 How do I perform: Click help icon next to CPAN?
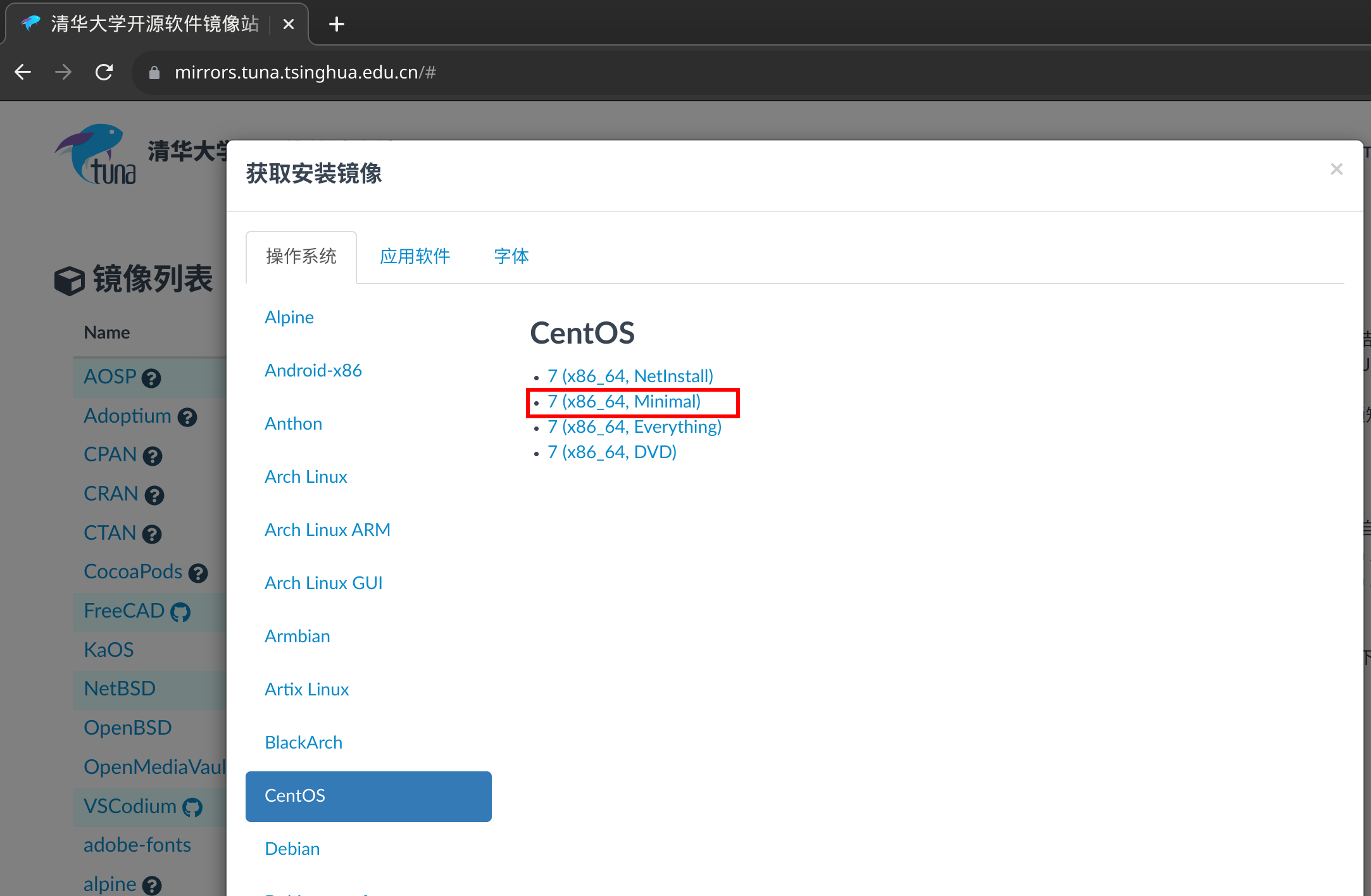153,456
